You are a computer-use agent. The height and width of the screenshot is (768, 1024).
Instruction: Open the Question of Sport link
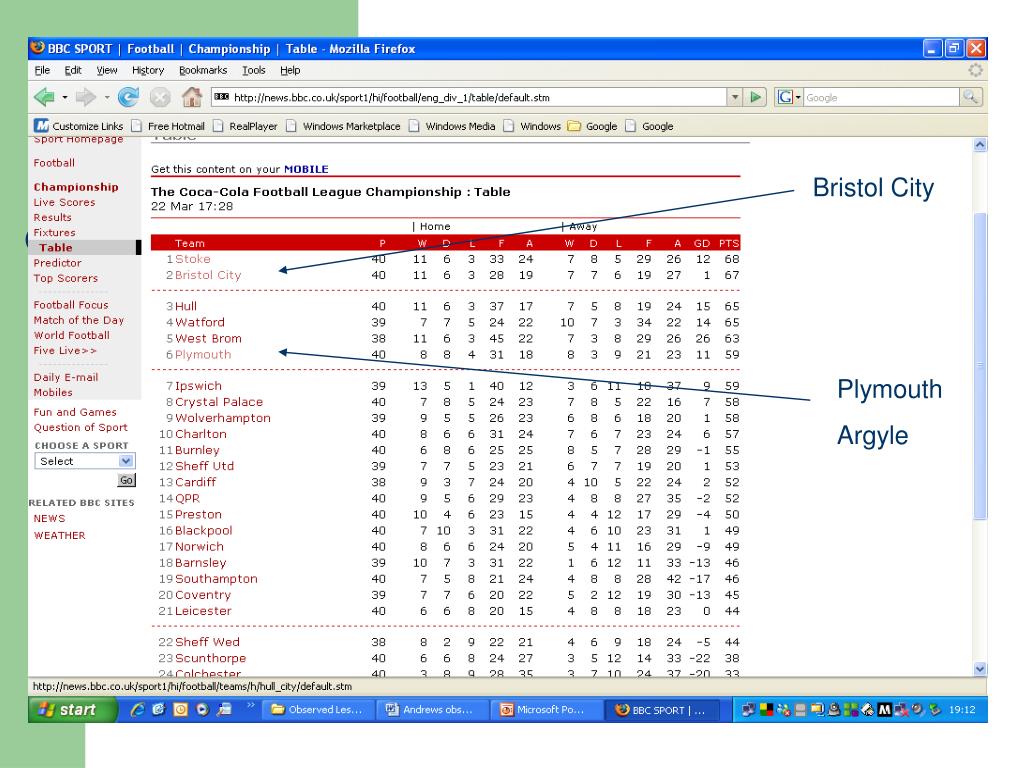click(x=80, y=427)
